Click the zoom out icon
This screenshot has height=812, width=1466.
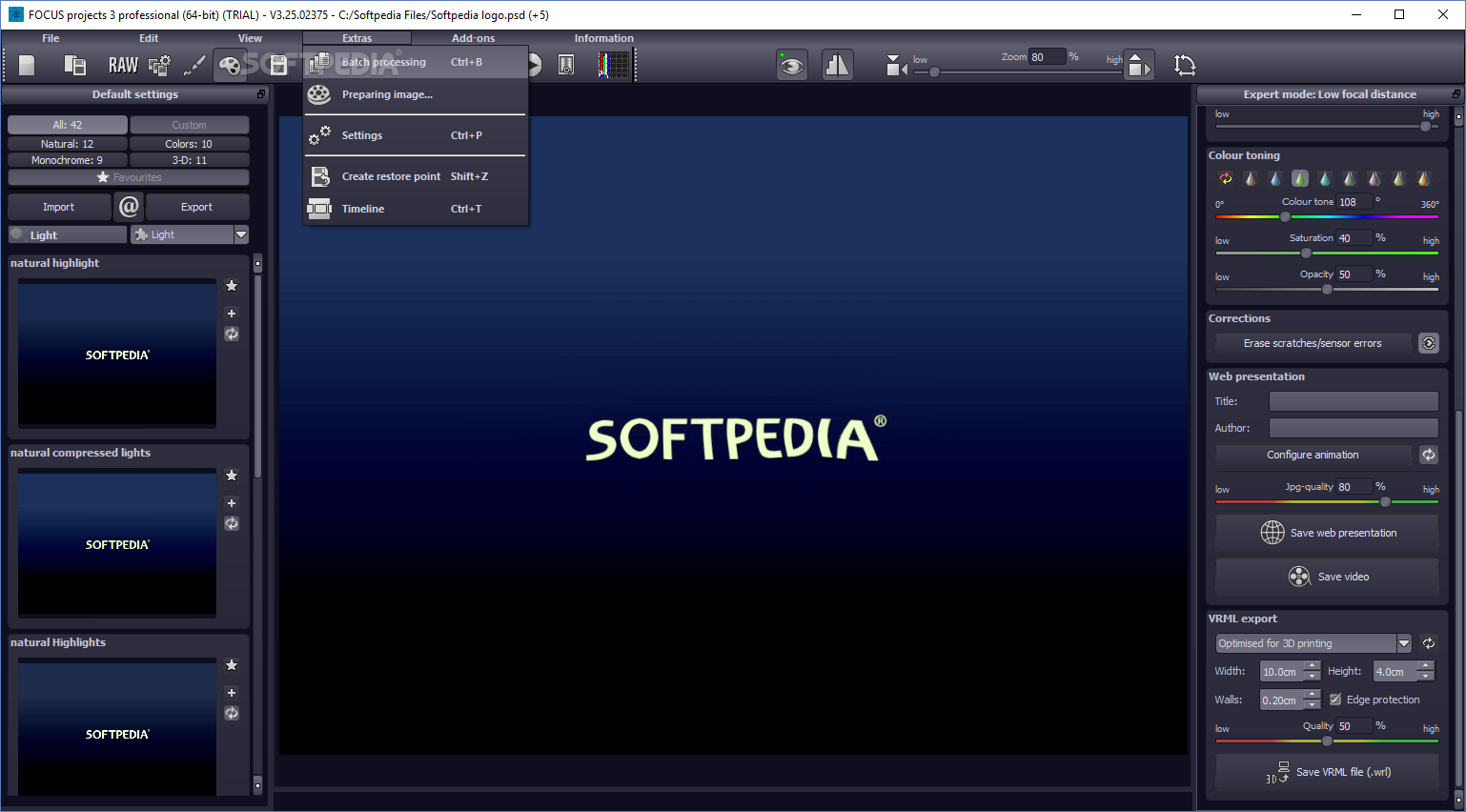pos(896,65)
